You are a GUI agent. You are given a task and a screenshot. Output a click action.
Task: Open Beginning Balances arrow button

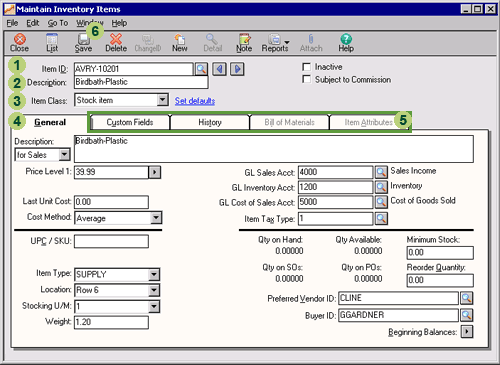pos(467,332)
